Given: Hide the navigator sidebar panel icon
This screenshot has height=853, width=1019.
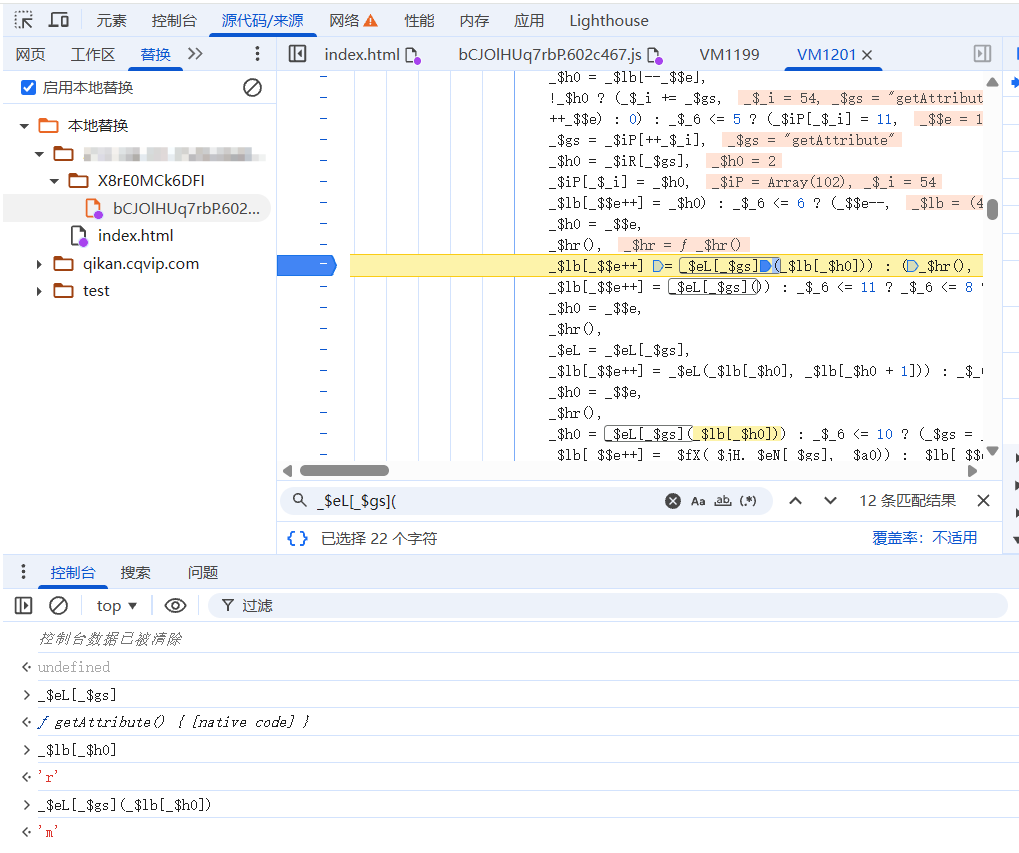Looking at the screenshot, I should 297,54.
